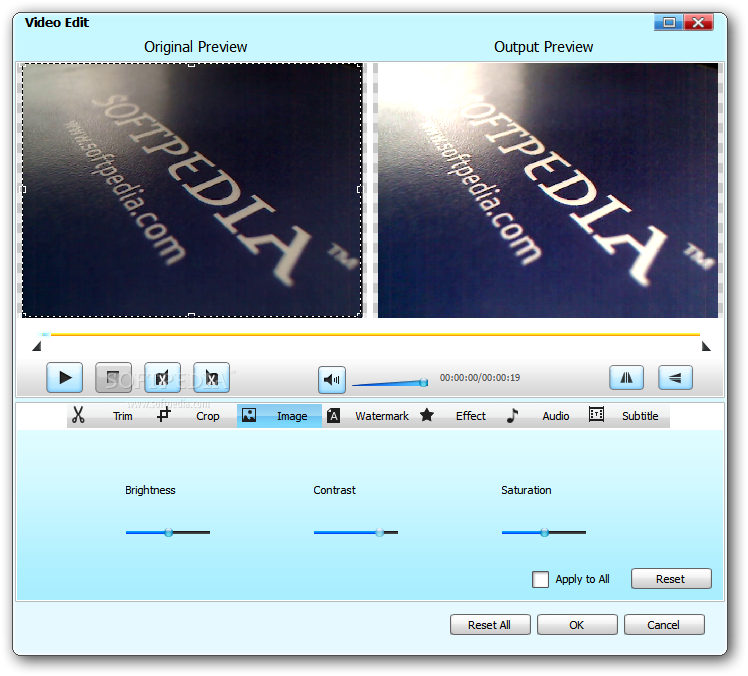Click the Subtitle filmstrip icon
The height and width of the screenshot is (676, 748).
[x=596, y=414]
